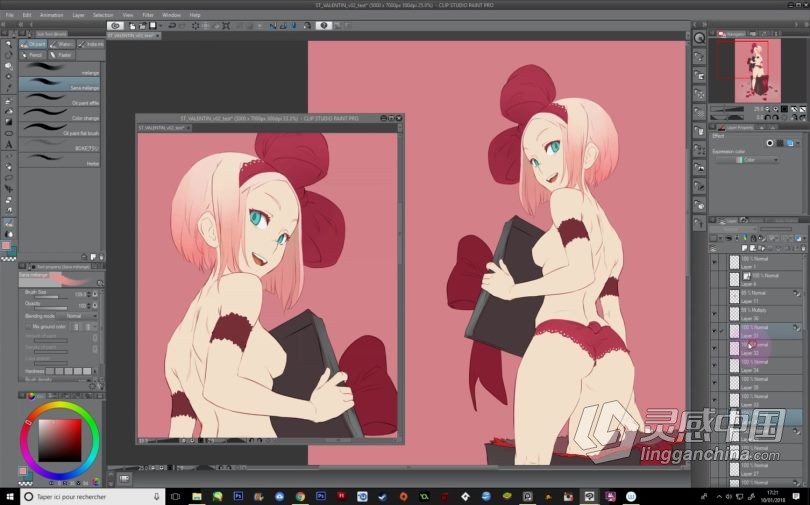Click the Navigator thumbnail preview
The image size is (810, 505).
[757, 71]
